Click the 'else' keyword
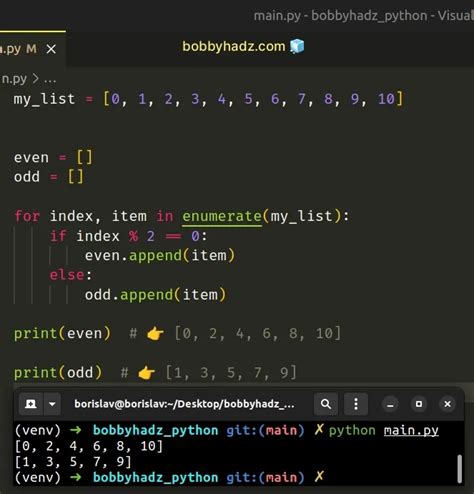Viewport: 474px width, 494px height. click(66, 275)
